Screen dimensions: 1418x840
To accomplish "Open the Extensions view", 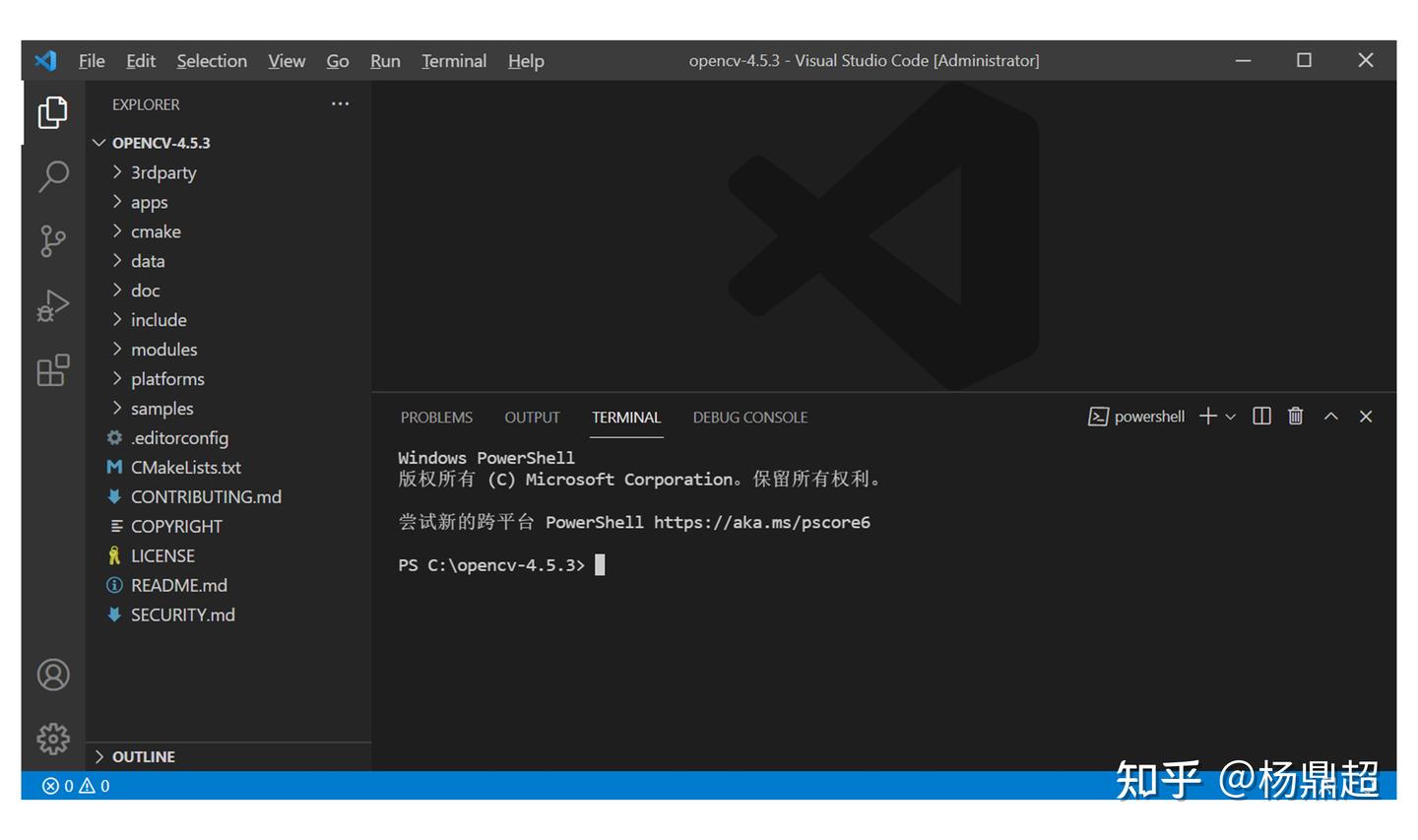I will point(52,370).
